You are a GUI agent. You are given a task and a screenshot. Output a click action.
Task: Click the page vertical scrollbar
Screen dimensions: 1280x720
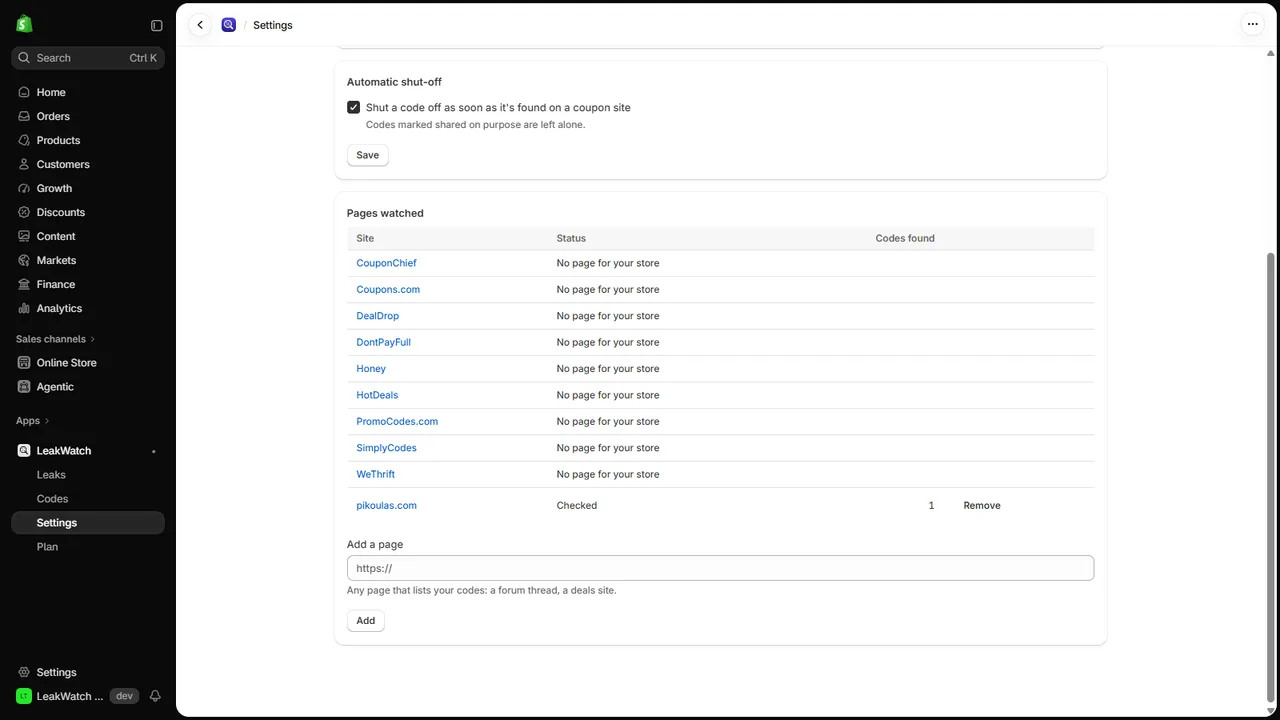pos(1271,478)
